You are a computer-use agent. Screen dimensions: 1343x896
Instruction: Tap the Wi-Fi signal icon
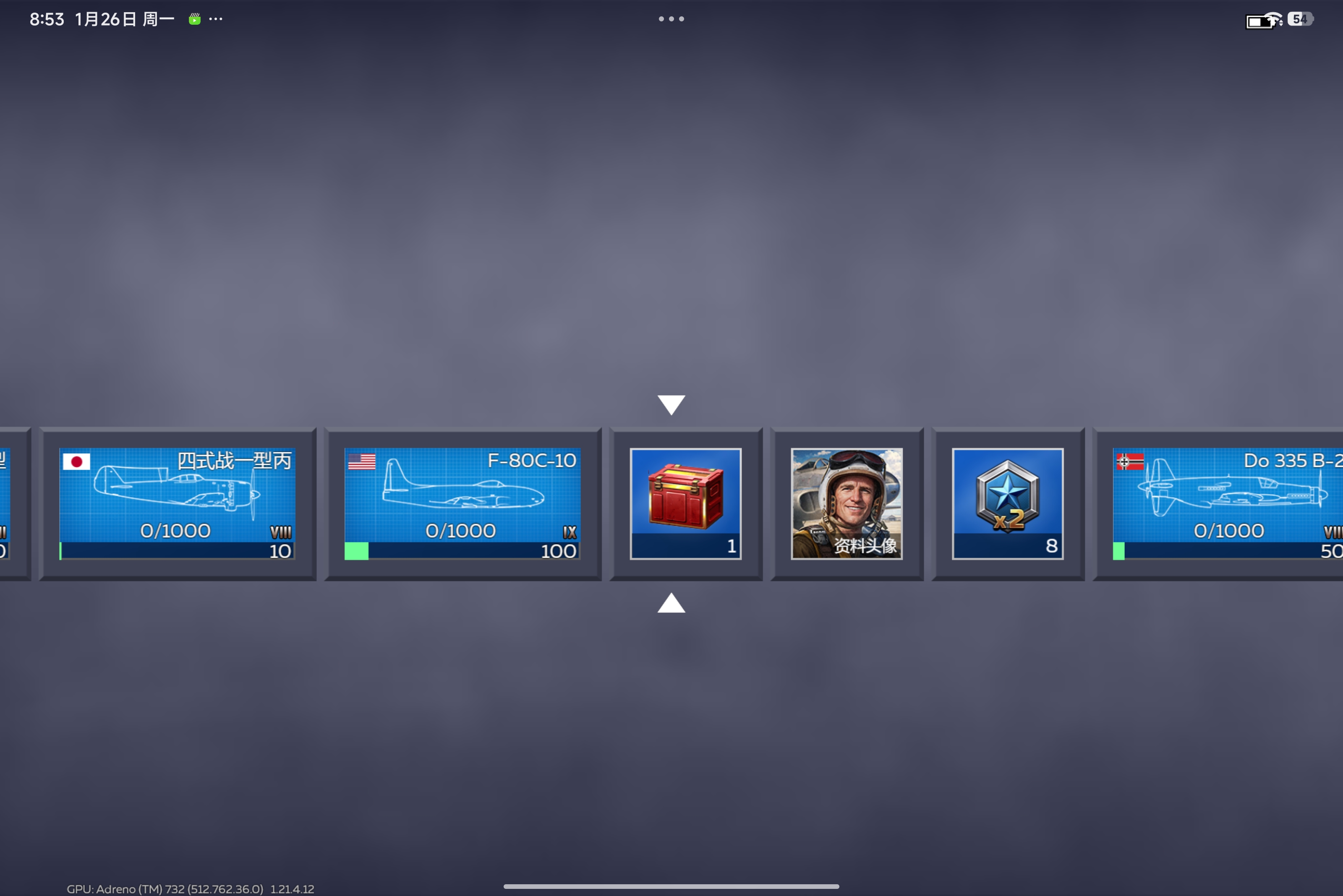pyautogui.click(x=1274, y=19)
